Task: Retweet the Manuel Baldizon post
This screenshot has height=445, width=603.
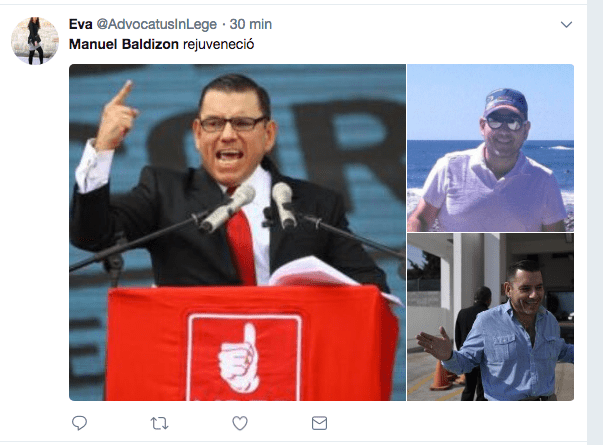Action: [159, 423]
